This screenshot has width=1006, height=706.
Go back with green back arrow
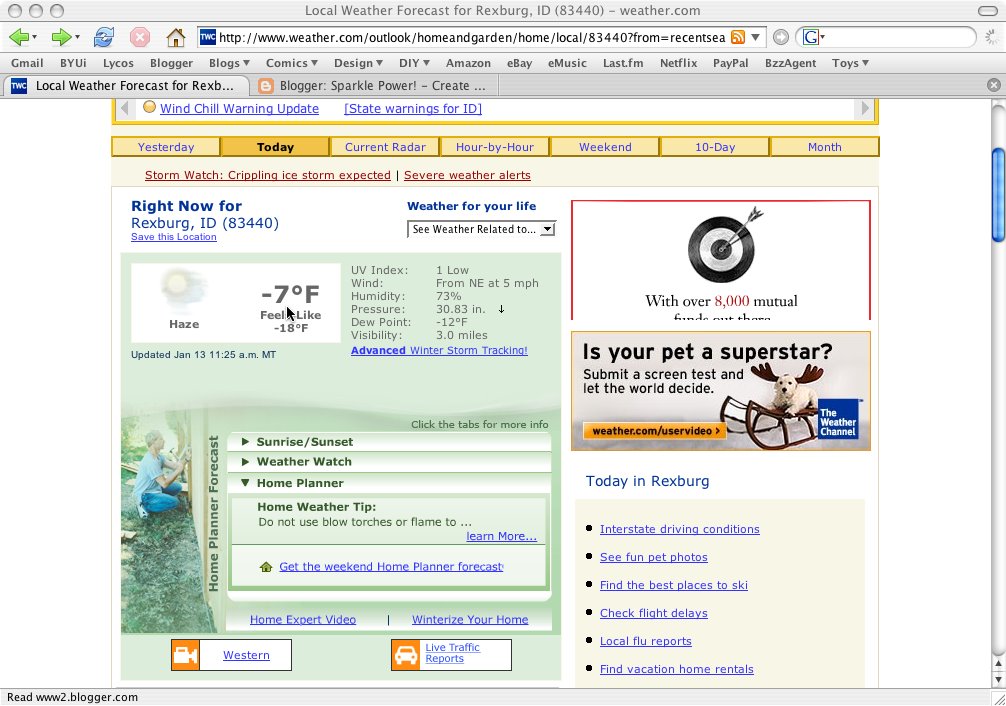(19, 37)
